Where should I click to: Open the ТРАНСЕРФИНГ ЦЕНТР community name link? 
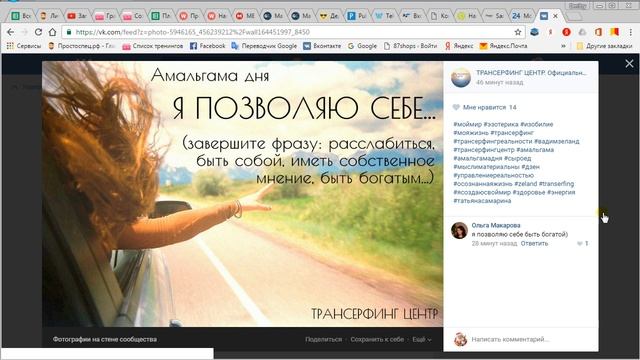(x=531, y=73)
